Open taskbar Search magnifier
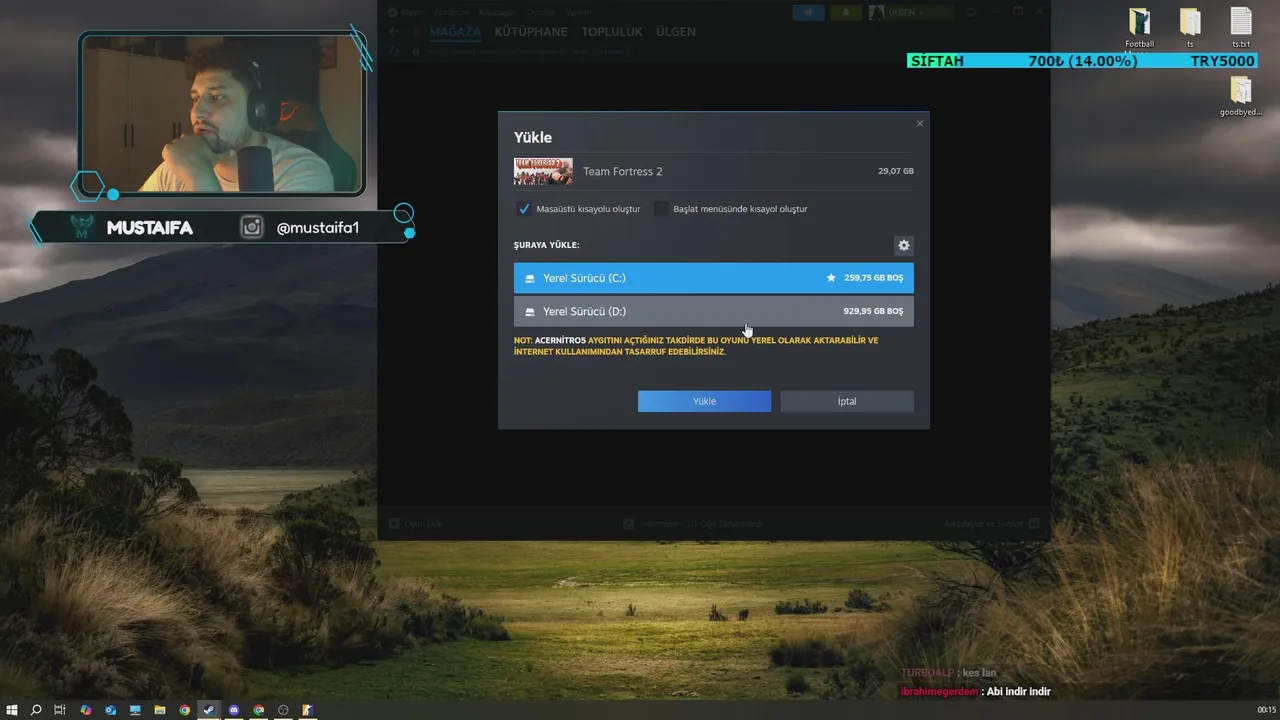The image size is (1280, 720). coord(36,710)
